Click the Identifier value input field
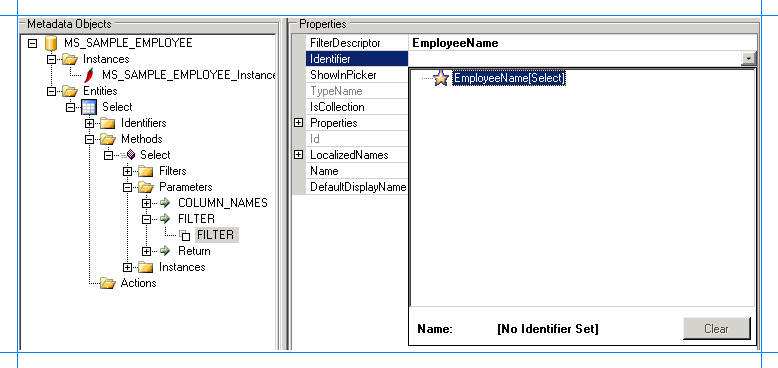Image resolution: width=778 pixels, height=368 pixels. pos(575,59)
